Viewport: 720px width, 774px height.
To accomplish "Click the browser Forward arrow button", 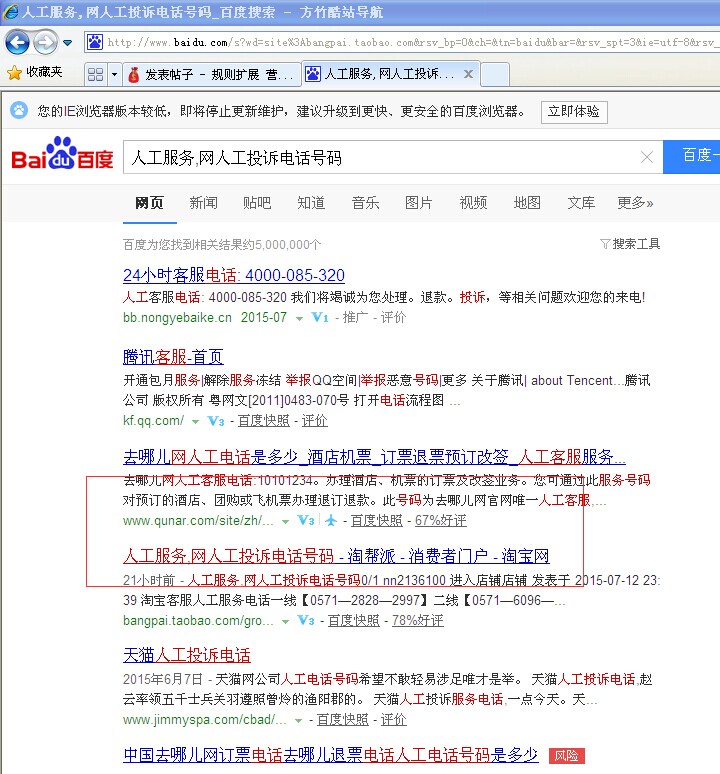I will point(45,42).
